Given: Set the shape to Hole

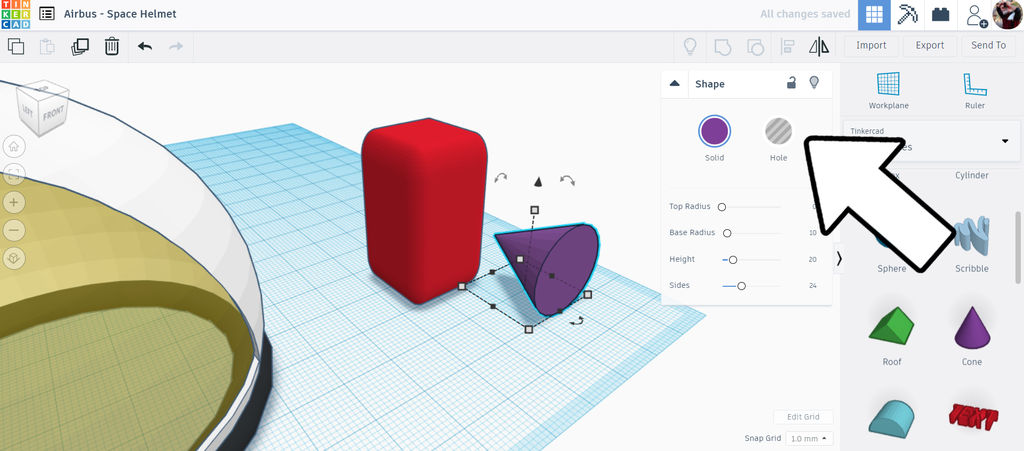Looking at the screenshot, I should pos(778,131).
